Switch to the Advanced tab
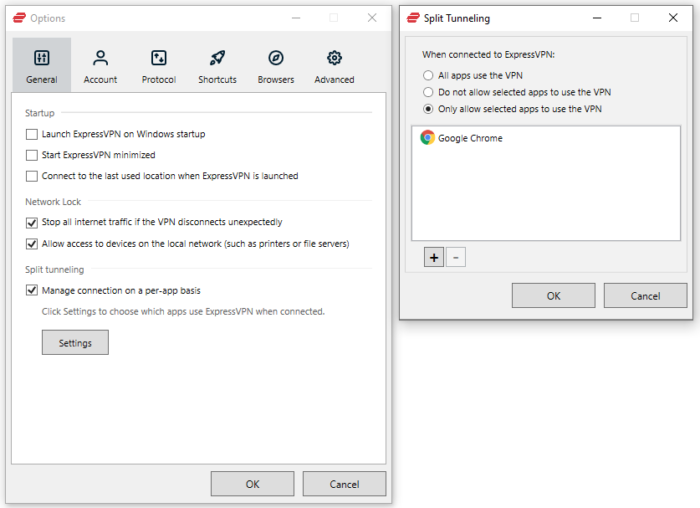700x508 pixels. (x=334, y=65)
